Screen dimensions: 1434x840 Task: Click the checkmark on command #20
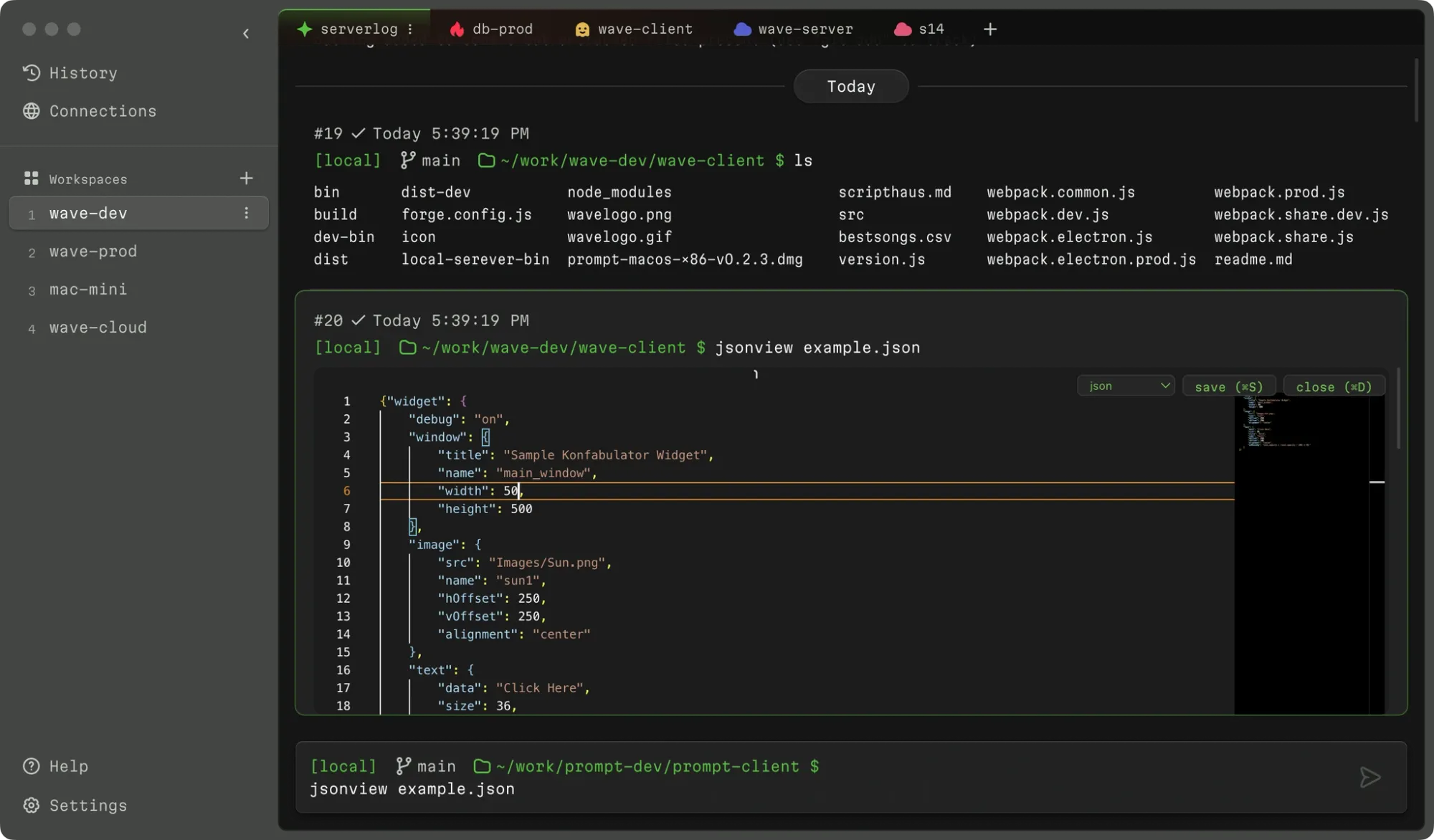pos(358,320)
